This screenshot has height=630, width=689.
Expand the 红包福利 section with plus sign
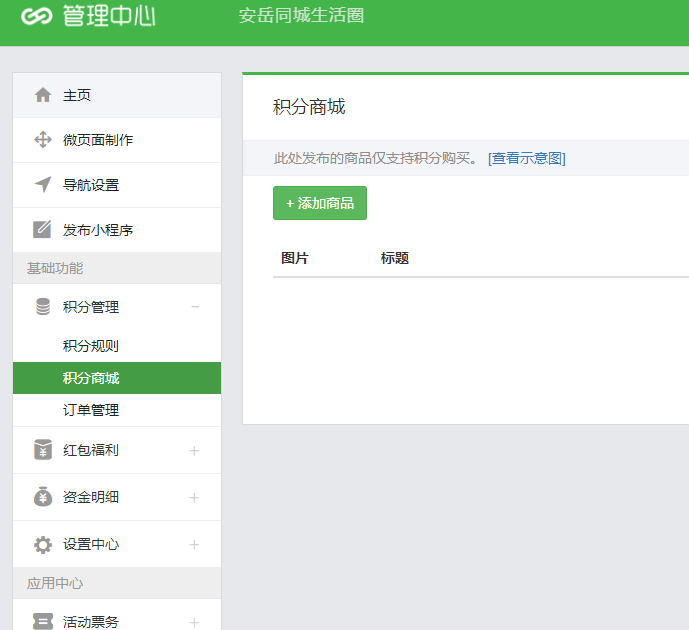(x=195, y=451)
